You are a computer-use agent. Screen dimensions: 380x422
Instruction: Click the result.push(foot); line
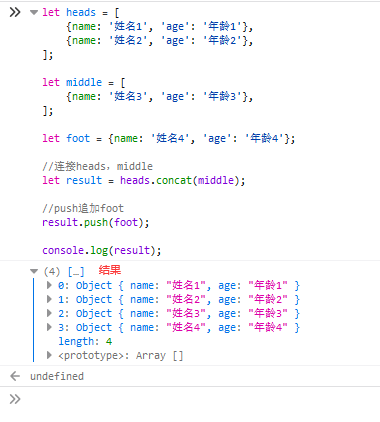(96, 222)
